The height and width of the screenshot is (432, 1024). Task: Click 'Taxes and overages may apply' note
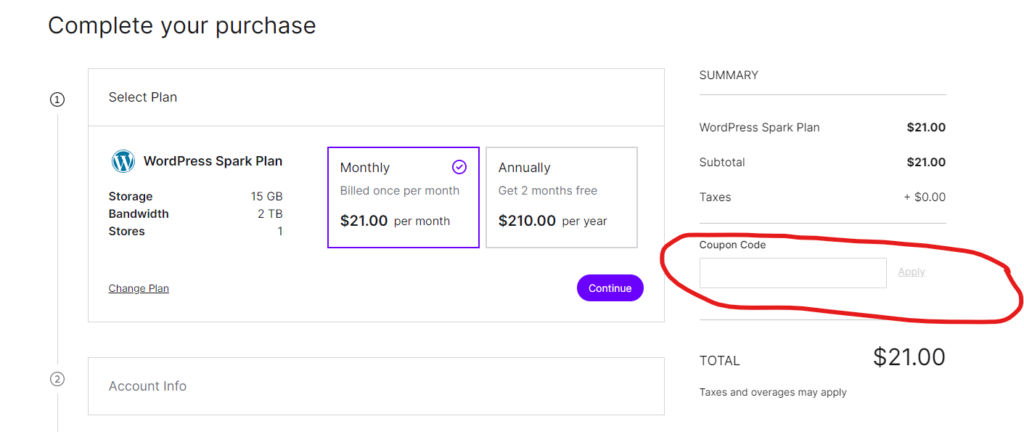tap(773, 392)
